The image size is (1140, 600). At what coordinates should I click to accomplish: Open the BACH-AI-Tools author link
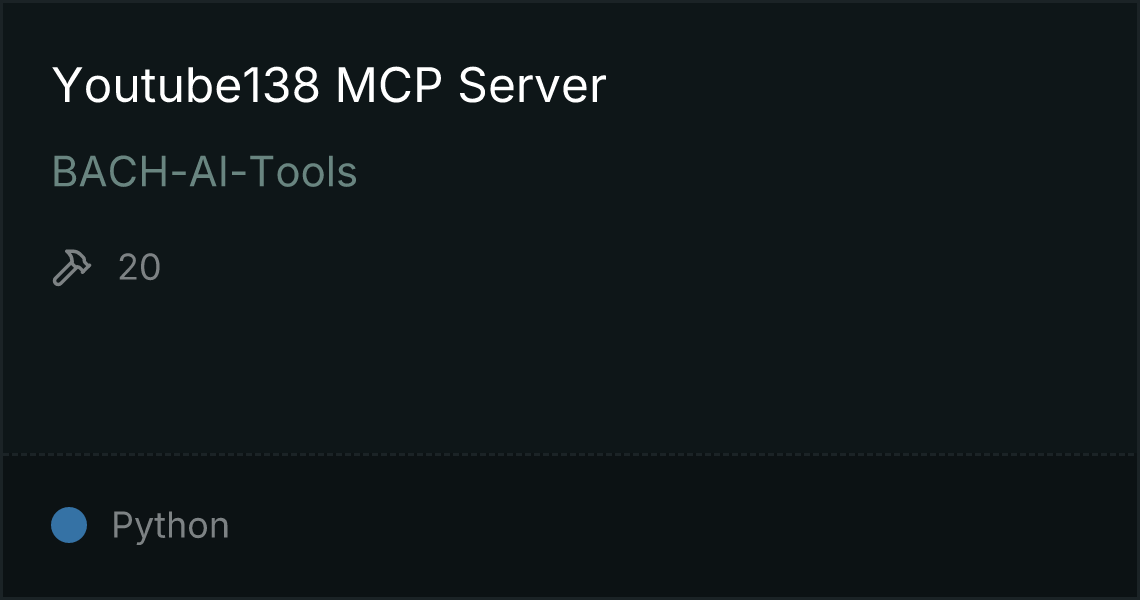tap(204, 172)
